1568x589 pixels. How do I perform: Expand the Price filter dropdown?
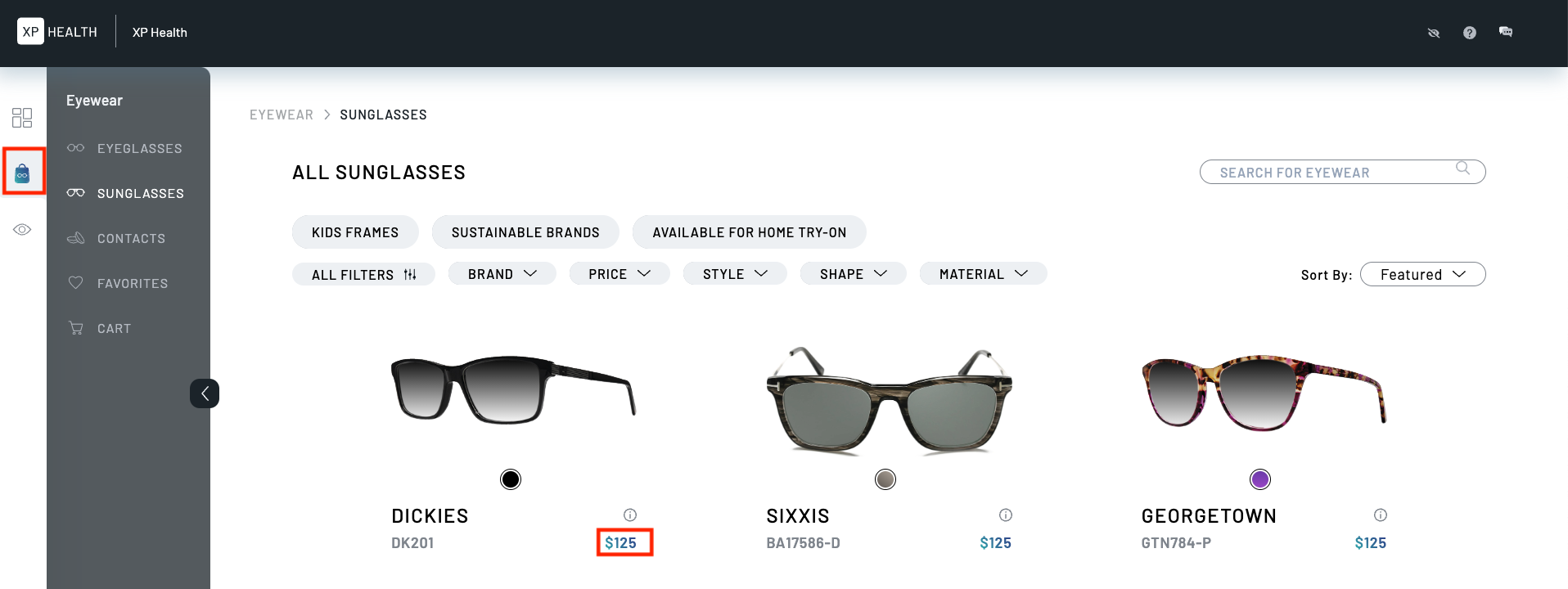619,274
